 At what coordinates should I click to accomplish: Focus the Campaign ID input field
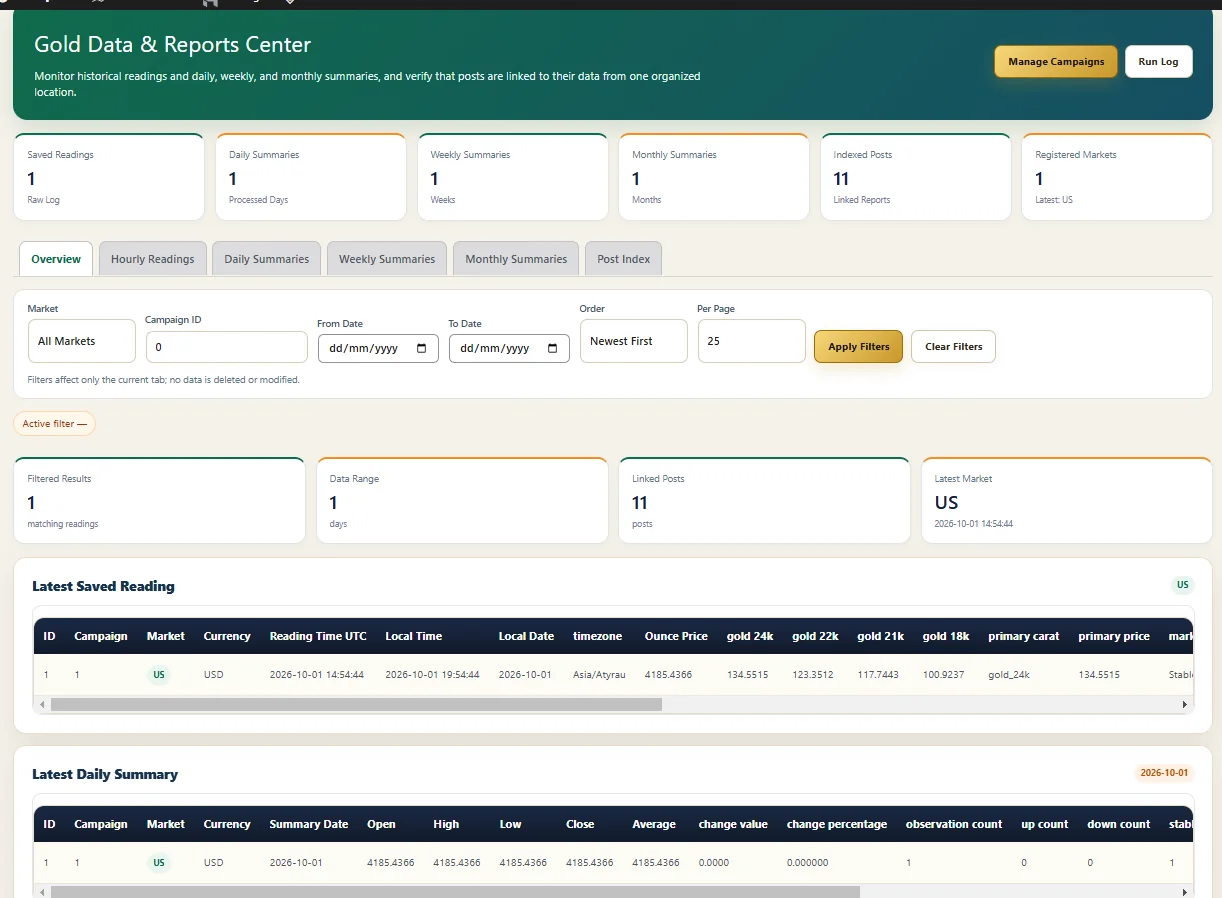[x=227, y=347]
